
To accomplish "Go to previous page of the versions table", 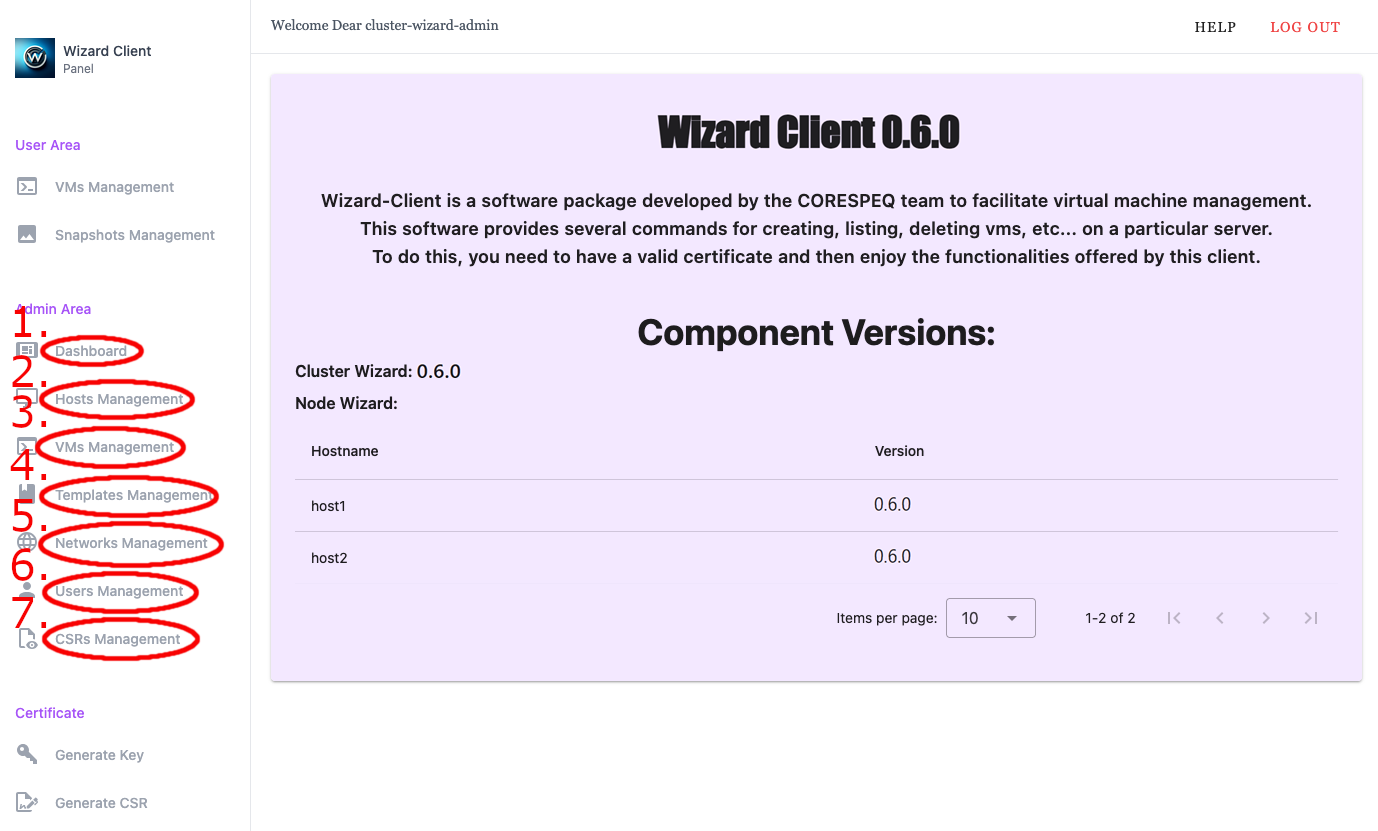I will [x=1220, y=618].
